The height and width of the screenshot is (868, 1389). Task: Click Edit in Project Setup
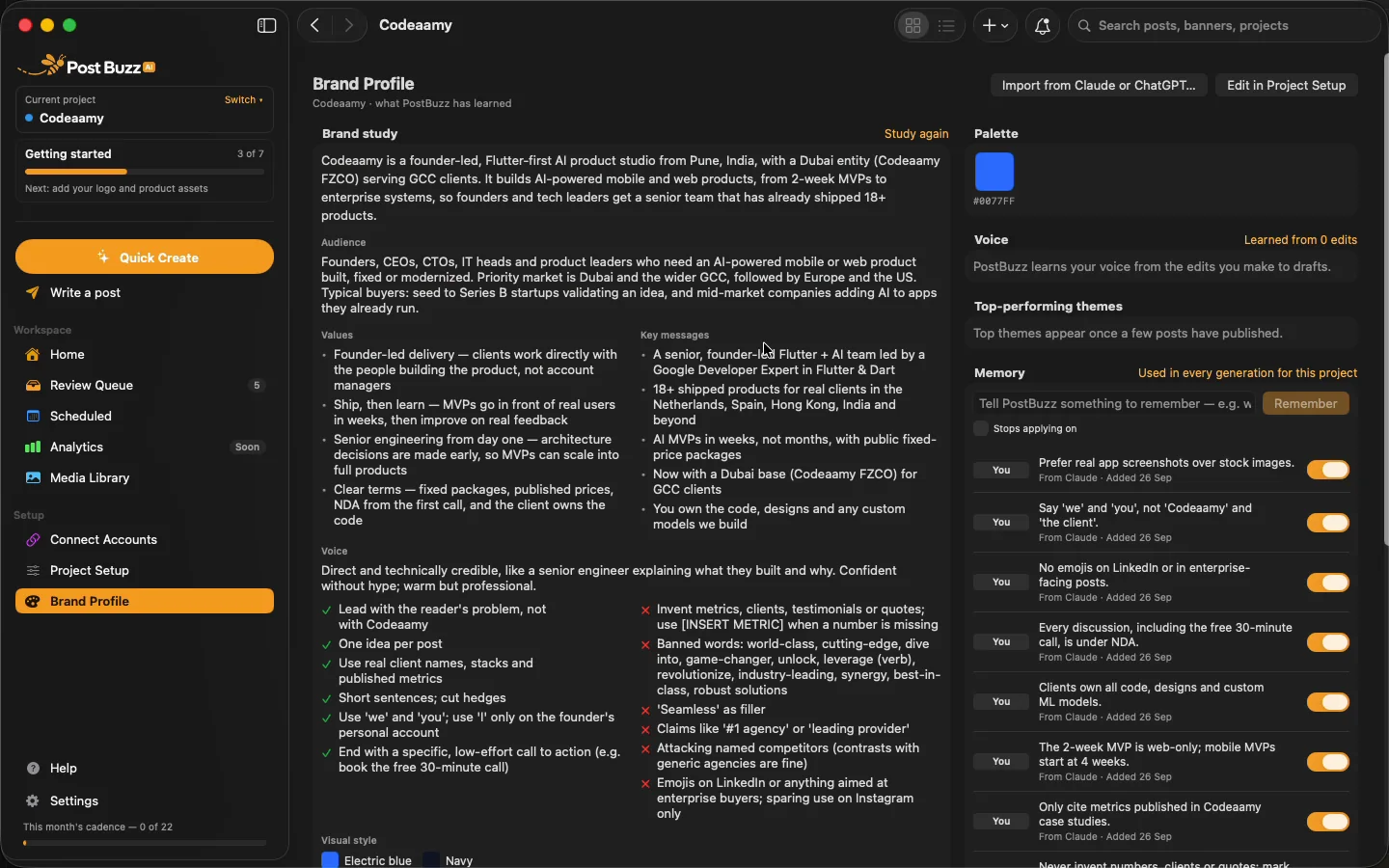(1287, 86)
